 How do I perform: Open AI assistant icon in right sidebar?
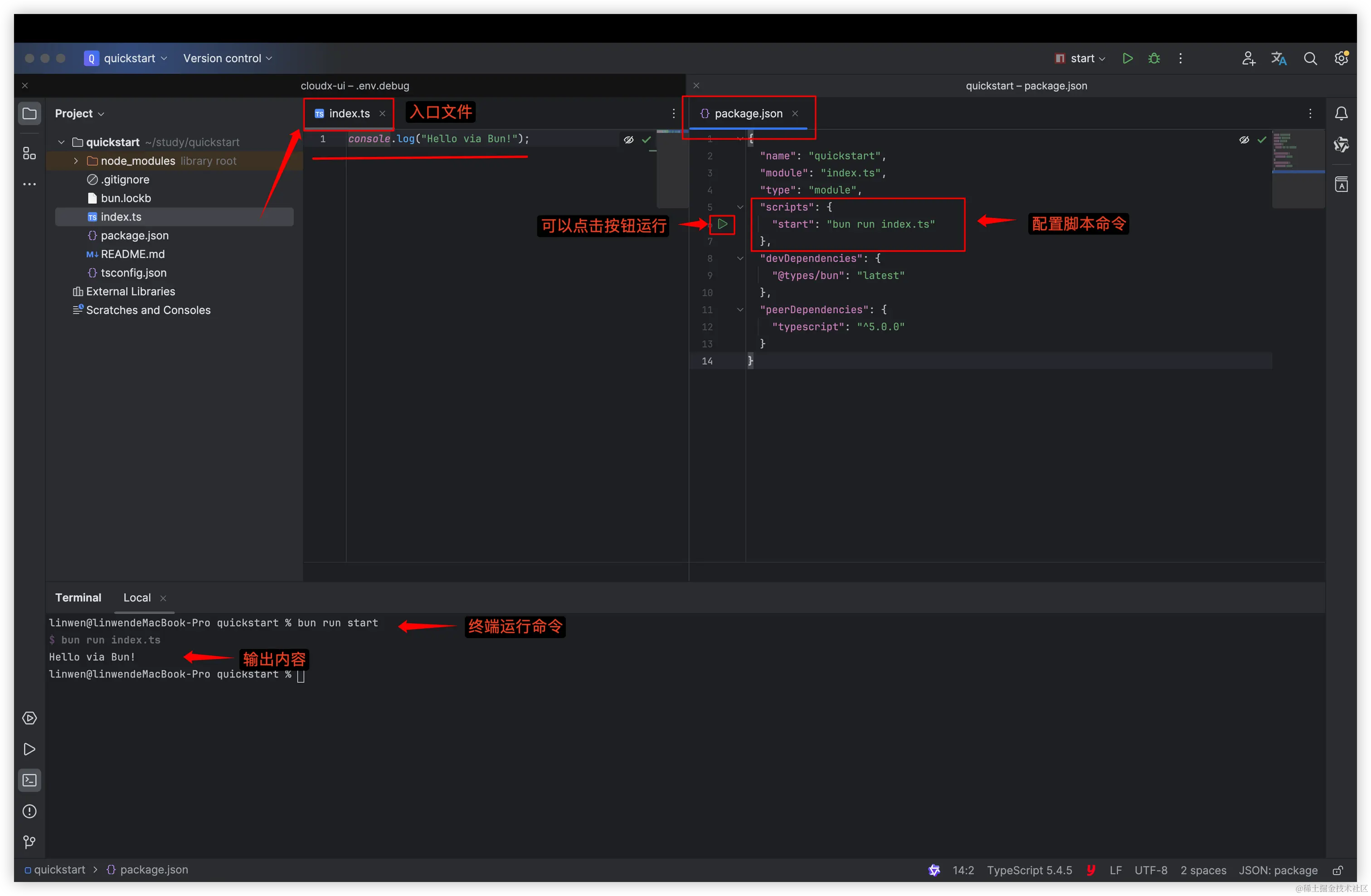click(x=1341, y=145)
